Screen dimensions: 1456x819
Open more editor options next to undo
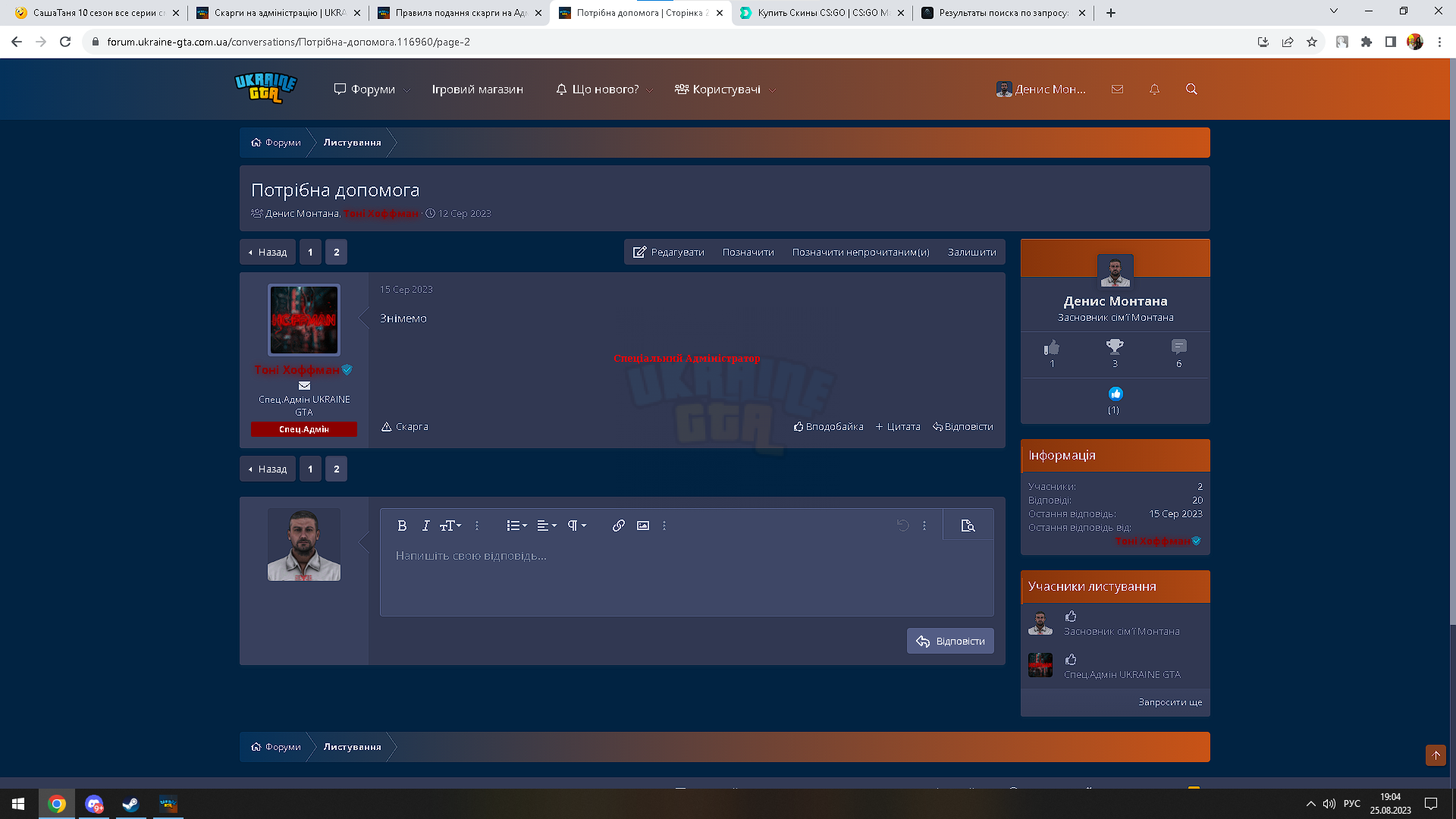click(924, 526)
